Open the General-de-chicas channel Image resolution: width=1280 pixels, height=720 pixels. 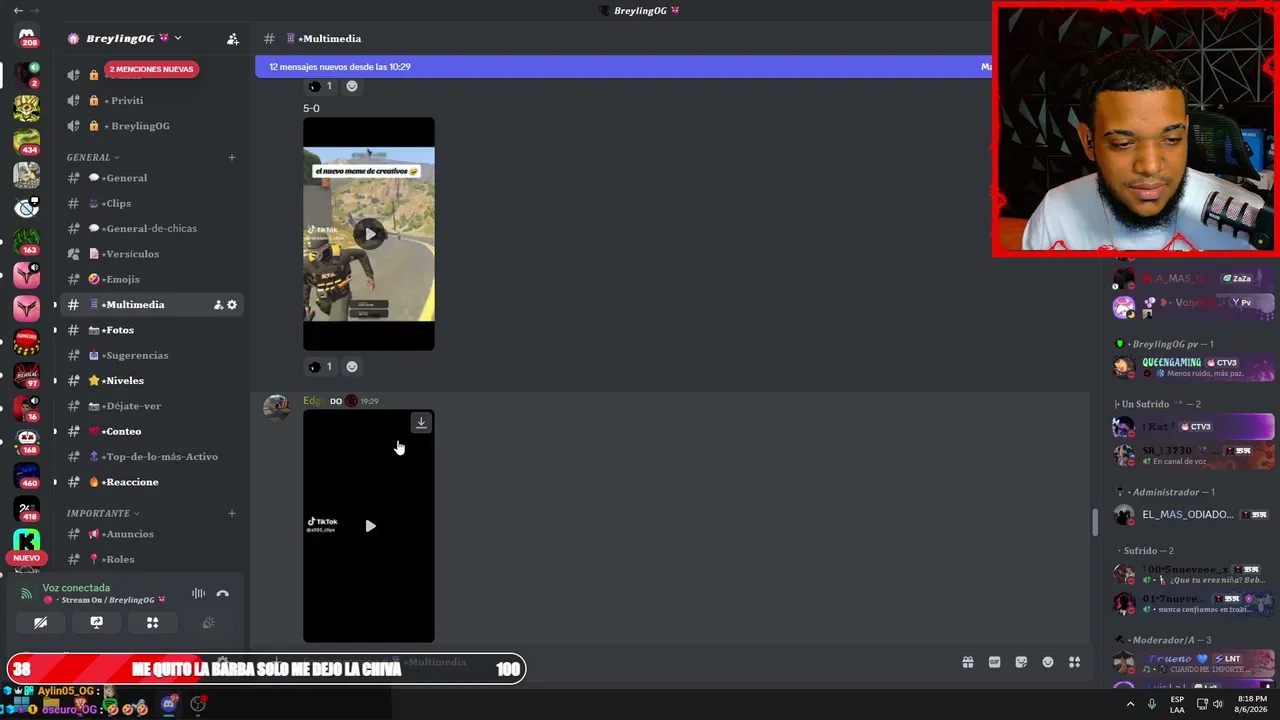coord(153,229)
